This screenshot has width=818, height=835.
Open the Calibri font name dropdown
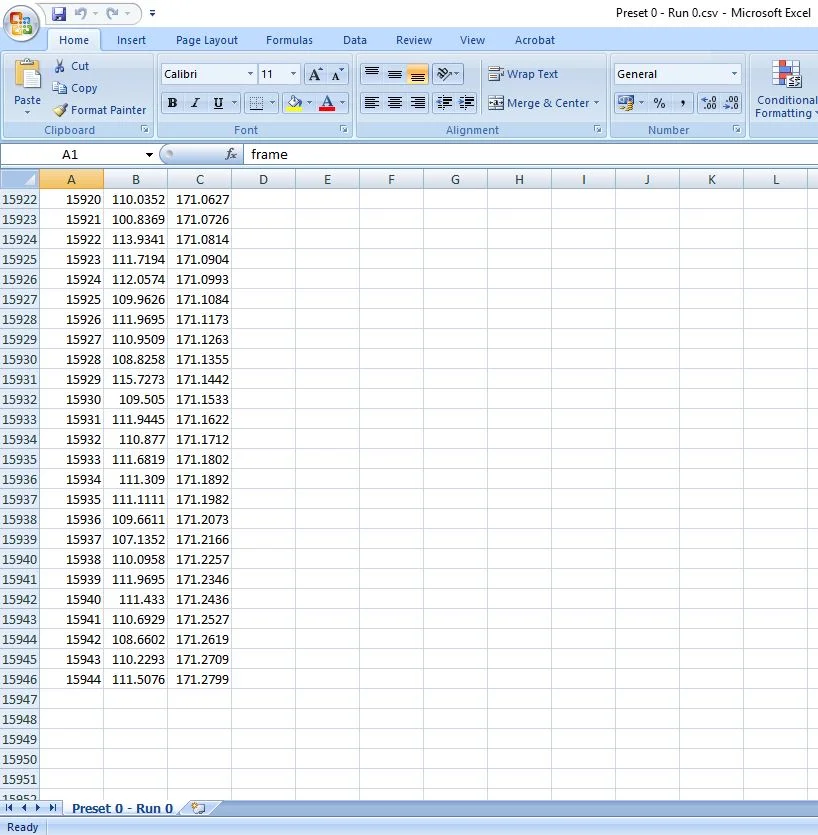click(x=250, y=74)
